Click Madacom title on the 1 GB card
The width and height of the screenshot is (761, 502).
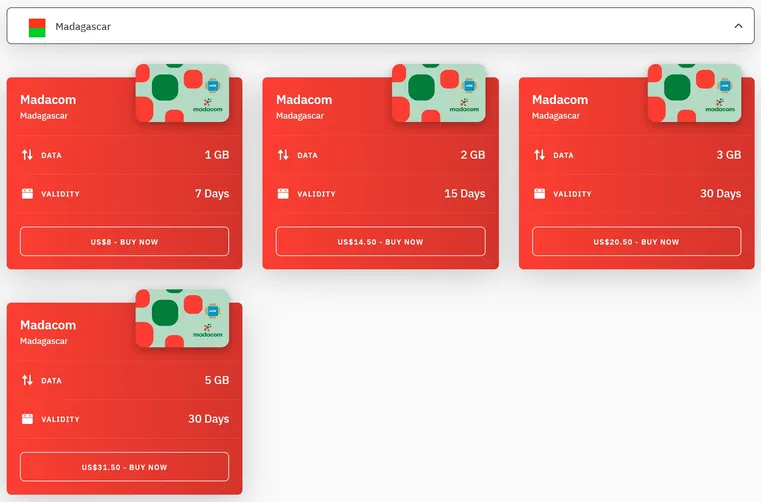pyautogui.click(x=48, y=100)
